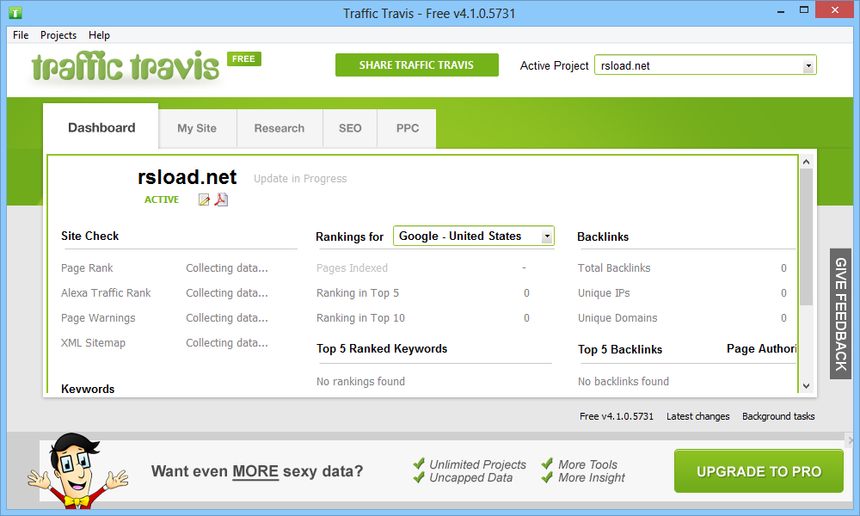Viewport: 860px width, 516px height.
Task: Switch to the Dashboard tab
Action: 101,127
